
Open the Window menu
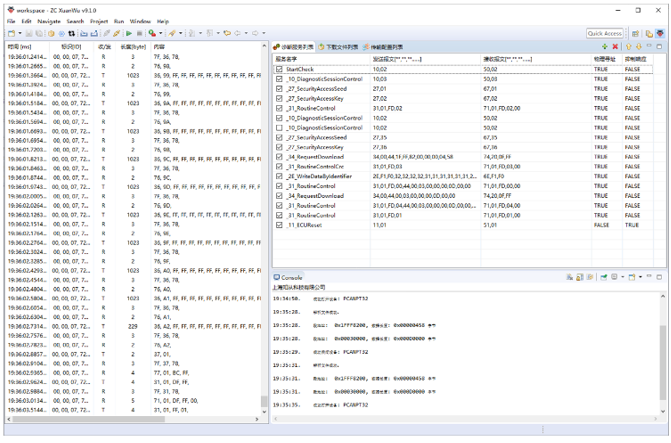pos(140,21)
